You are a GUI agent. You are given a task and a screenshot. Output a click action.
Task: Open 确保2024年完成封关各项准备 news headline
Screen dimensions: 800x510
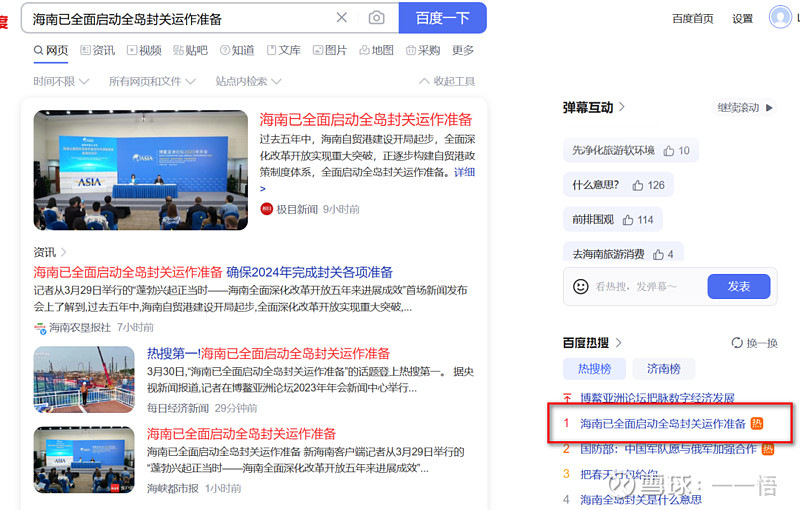[310, 272]
